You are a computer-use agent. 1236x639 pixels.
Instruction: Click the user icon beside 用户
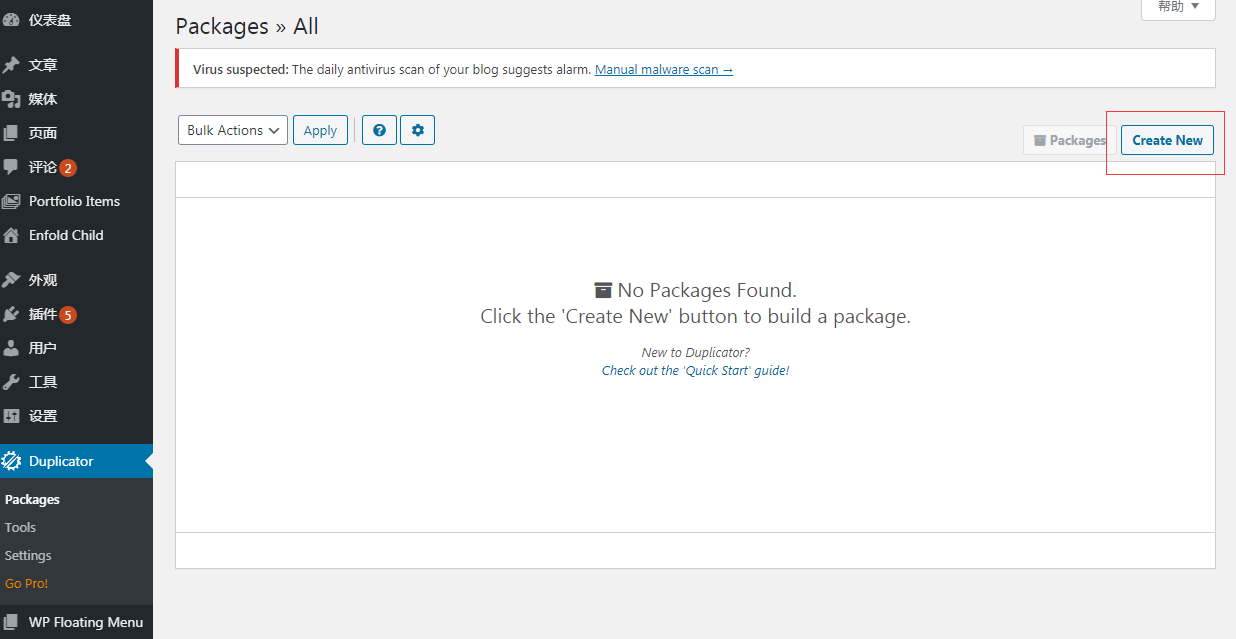click(x=11, y=348)
